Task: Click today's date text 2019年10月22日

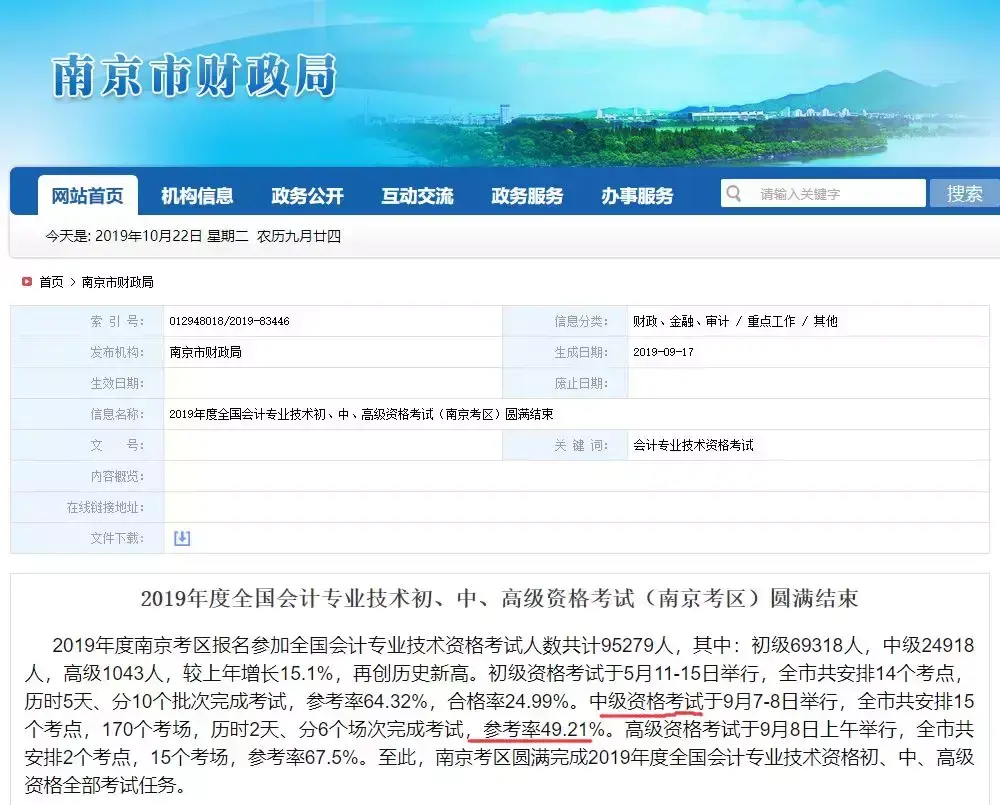Action: (x=149, y=236)
